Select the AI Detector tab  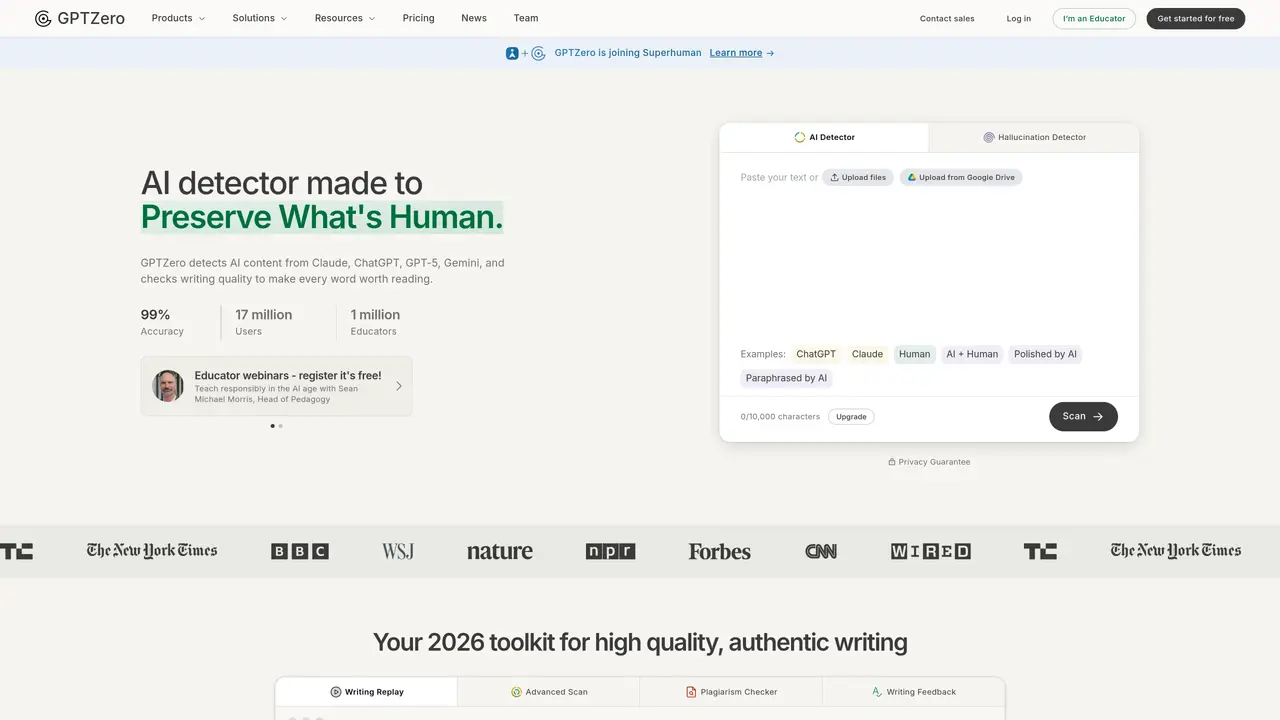click(x=824, y=137)
